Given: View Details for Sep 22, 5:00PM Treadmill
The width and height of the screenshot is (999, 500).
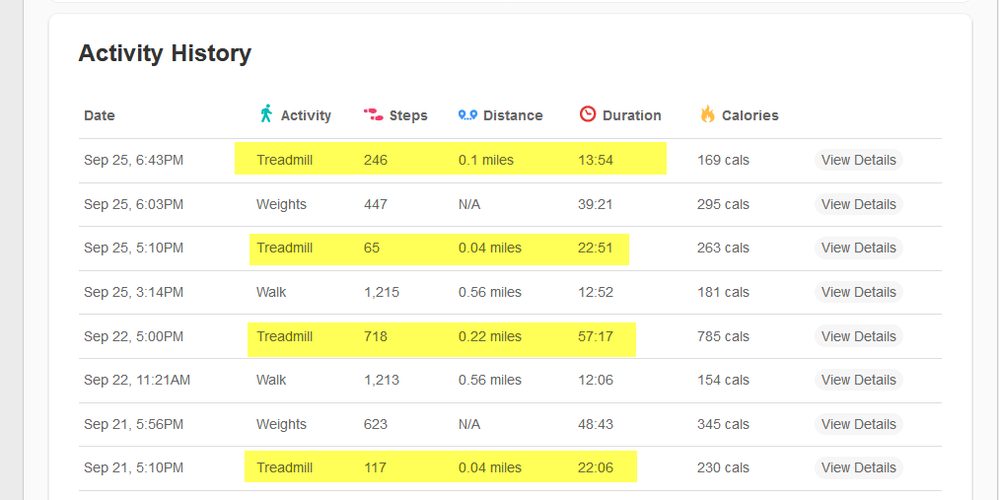Looking at the screenshot, I should pyautogui.click(x=858, y=336).
